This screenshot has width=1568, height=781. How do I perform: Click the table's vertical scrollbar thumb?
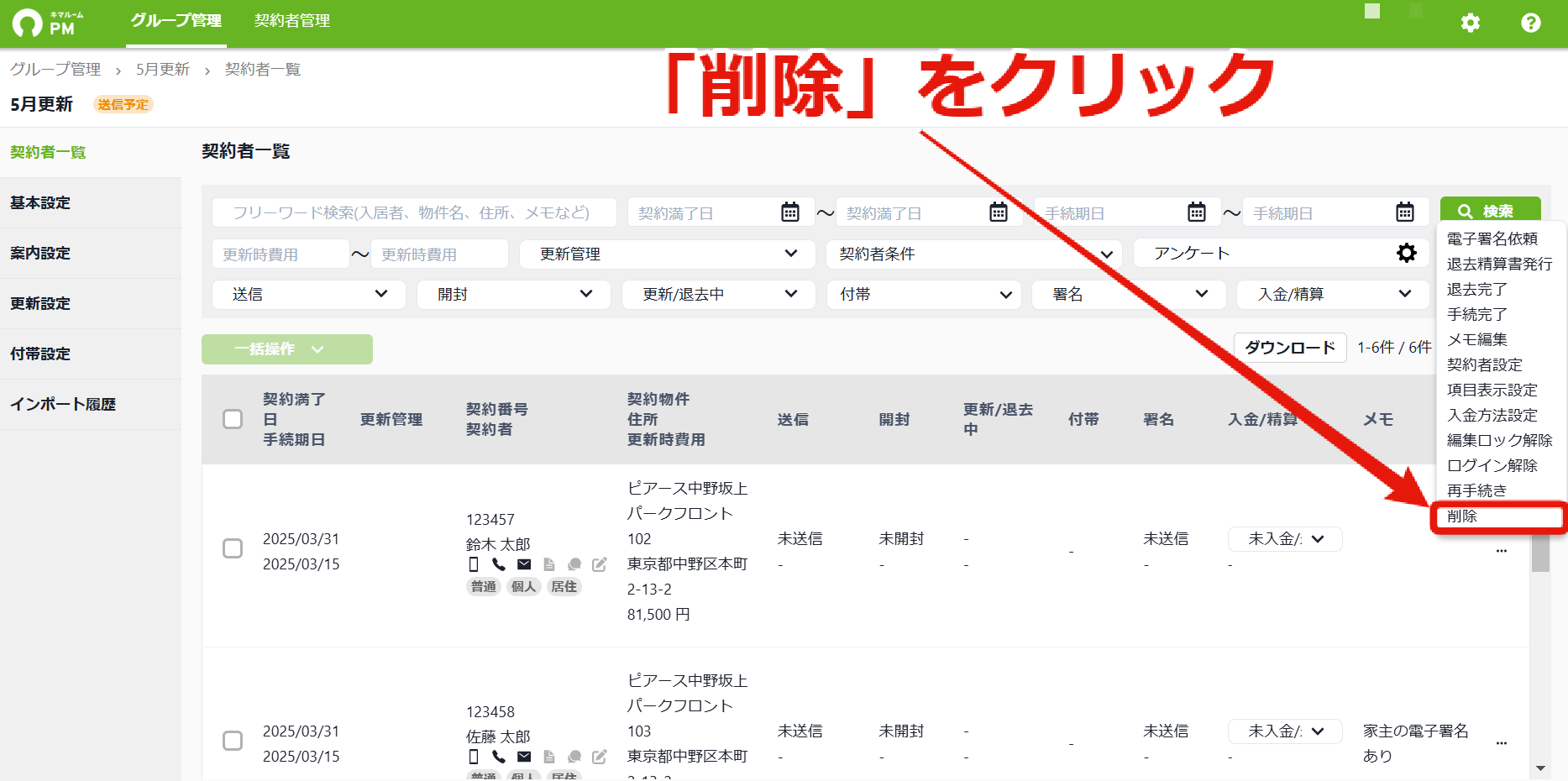pyautogui.click(x=1540, y=553)
